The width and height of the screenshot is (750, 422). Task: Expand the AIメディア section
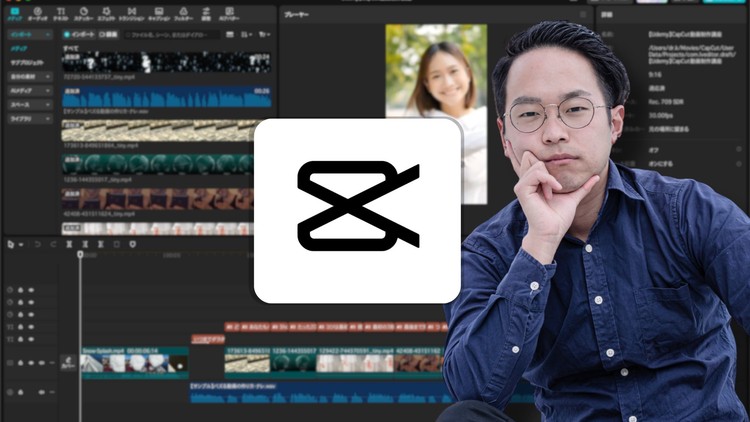[30, 90]
